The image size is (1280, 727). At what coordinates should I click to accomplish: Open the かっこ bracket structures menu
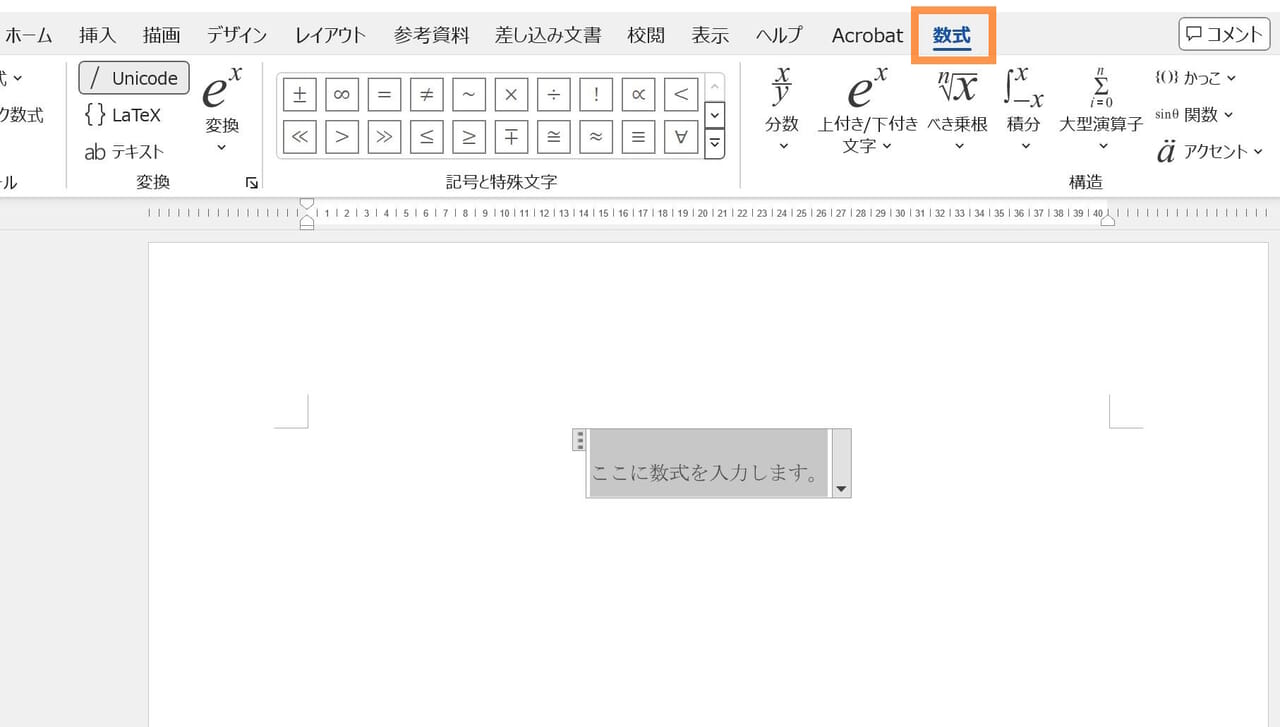(1196, 78)
